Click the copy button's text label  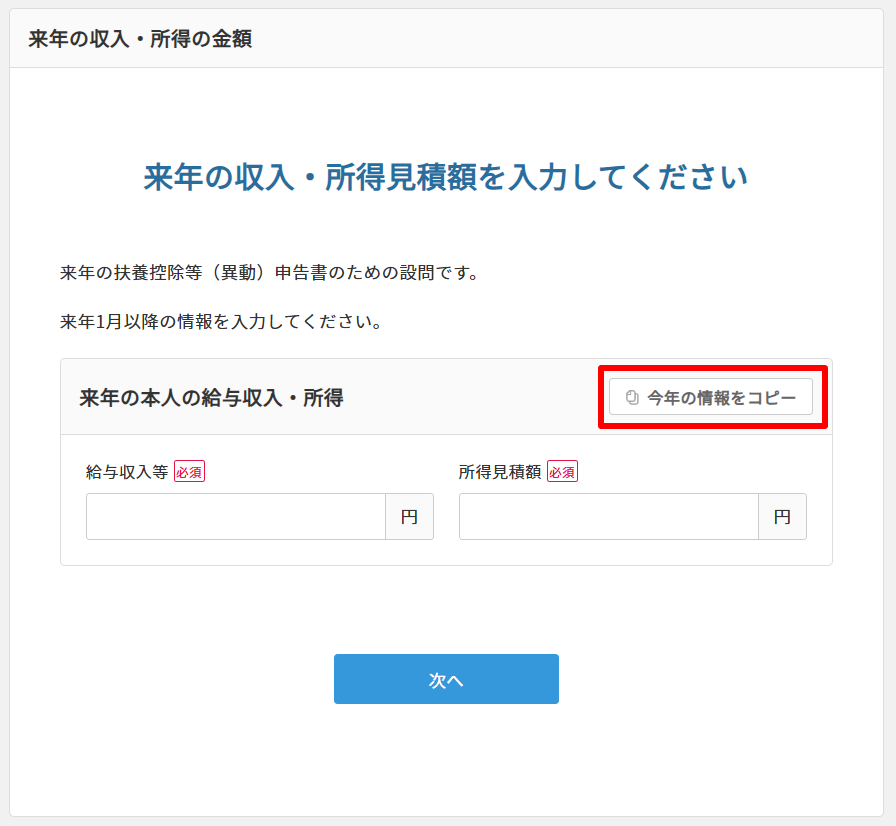click(719, 396)
